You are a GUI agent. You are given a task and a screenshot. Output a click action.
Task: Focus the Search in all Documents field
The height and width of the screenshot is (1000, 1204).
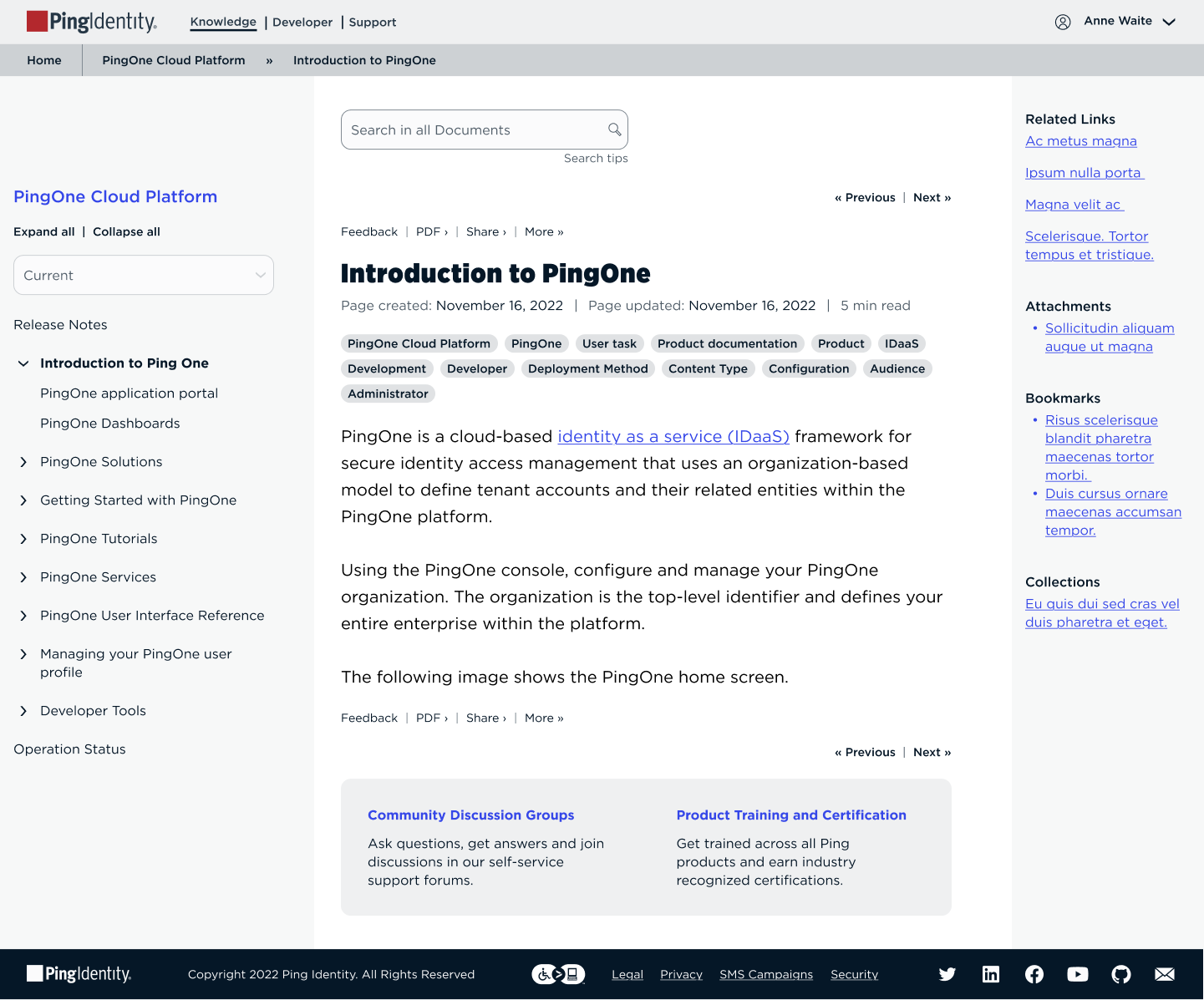(x=472, y=129)
